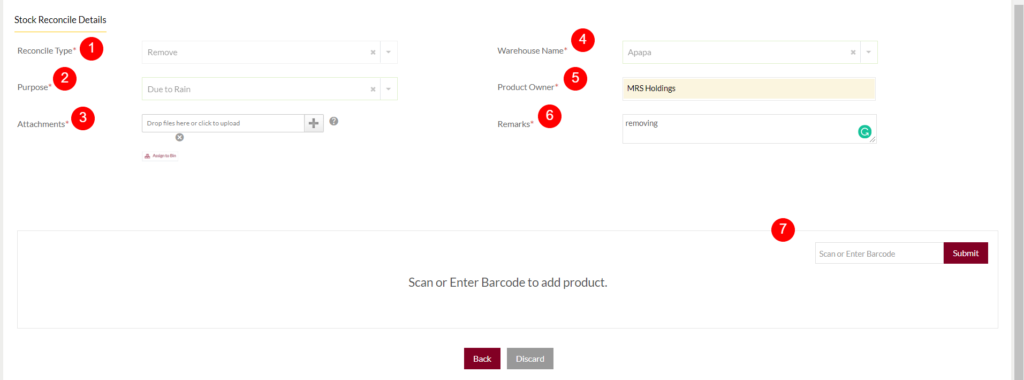Click the Assign to Bin attachment thumbnail
Screen dimensions: 1024x380
(x=161, y=156)
